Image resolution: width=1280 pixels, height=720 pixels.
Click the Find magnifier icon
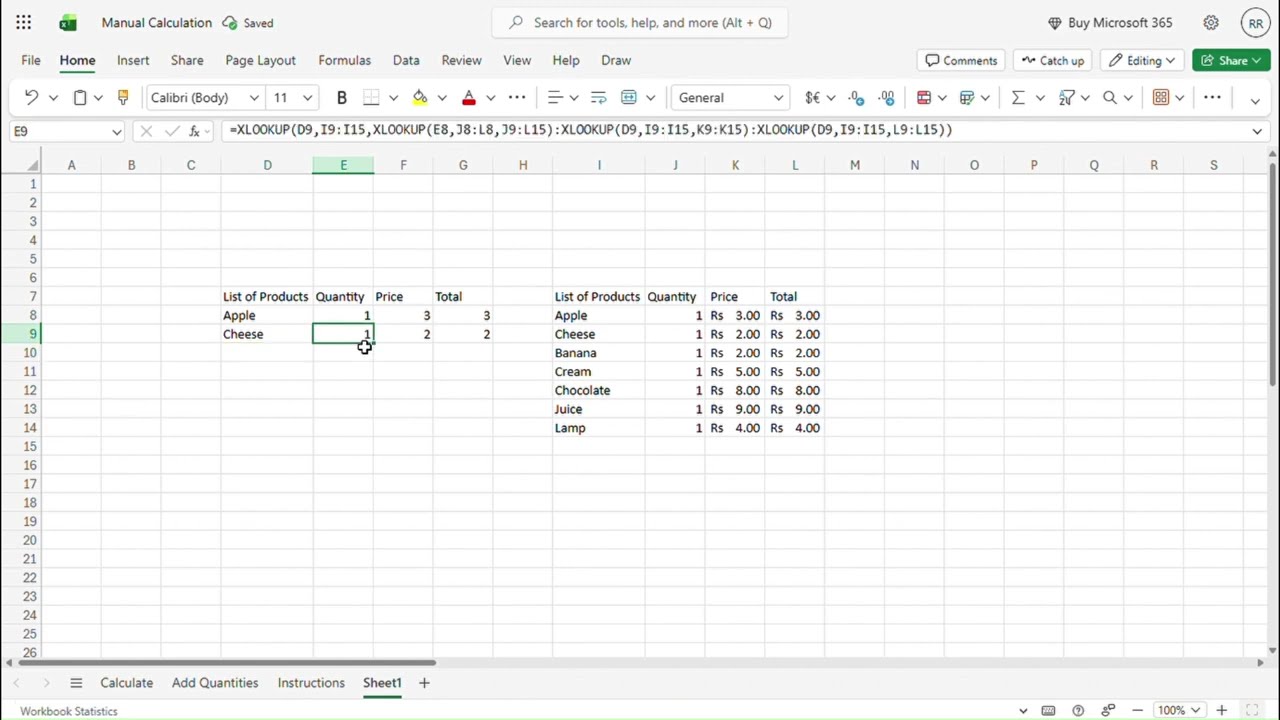tap(1110, 97)
